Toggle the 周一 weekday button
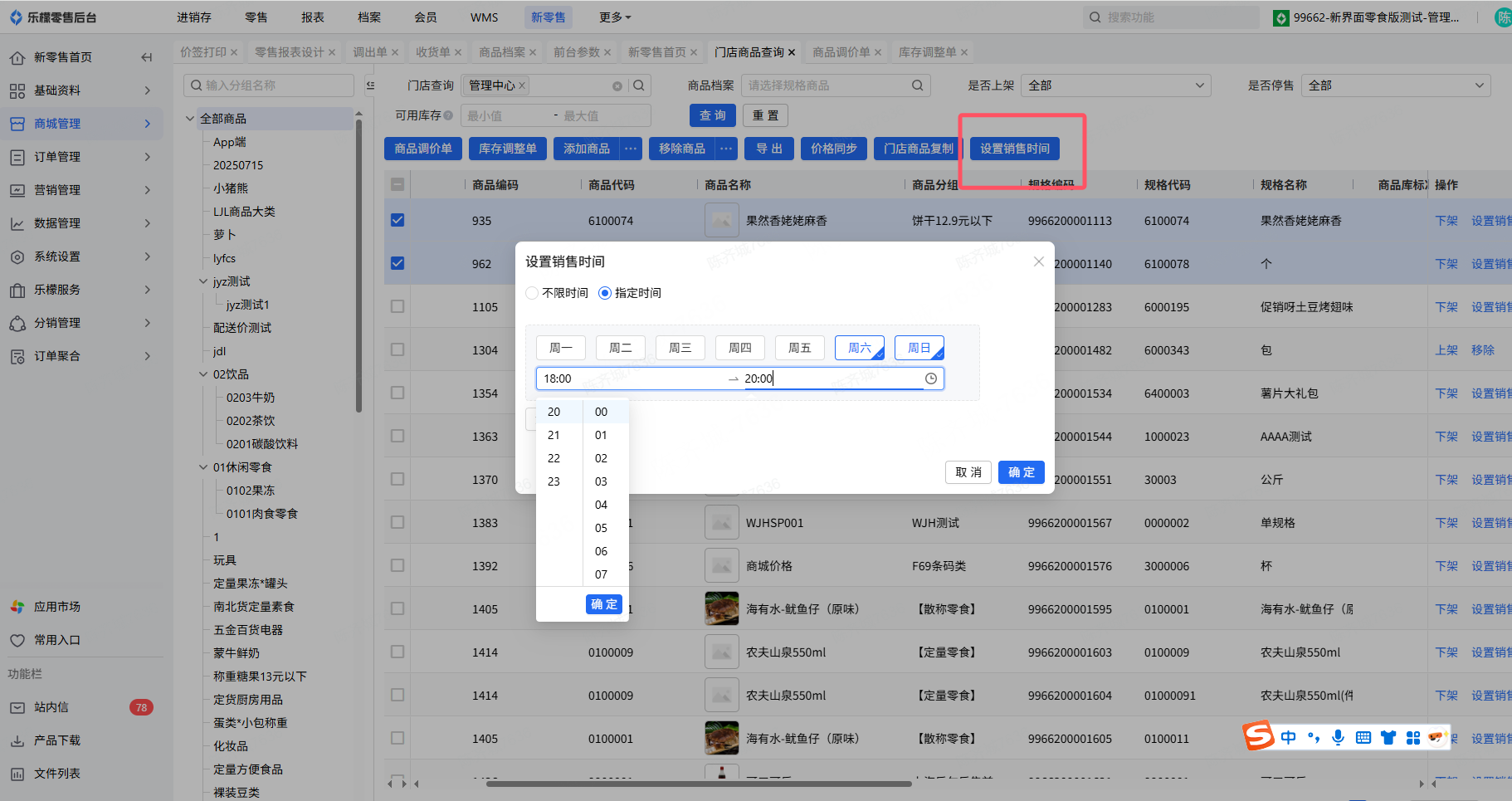Image resolution: width=1512 pixels, height=801 pixels. click(x=561, y=348)
